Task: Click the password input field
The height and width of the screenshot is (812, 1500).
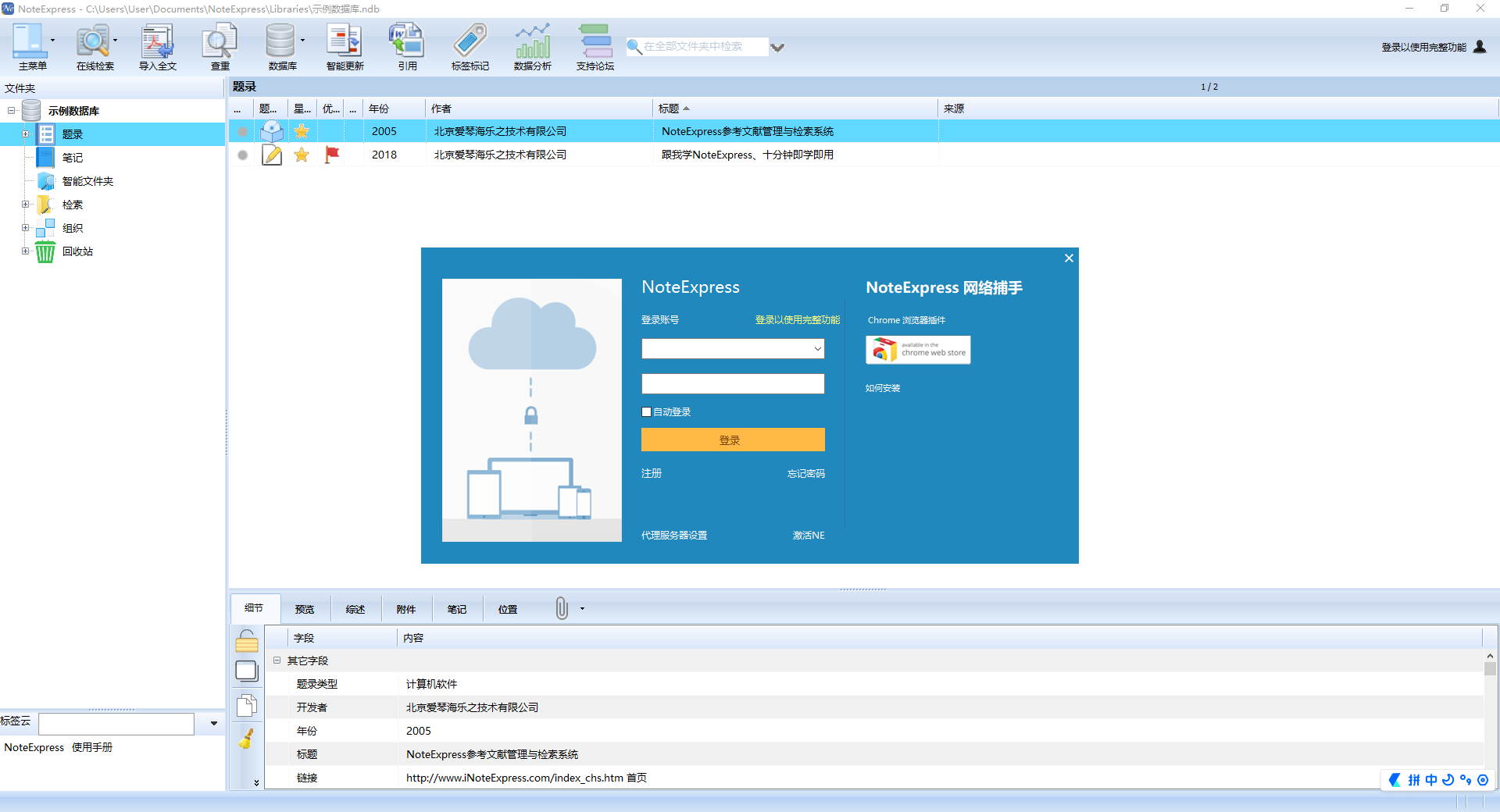Action: [732, 384]
